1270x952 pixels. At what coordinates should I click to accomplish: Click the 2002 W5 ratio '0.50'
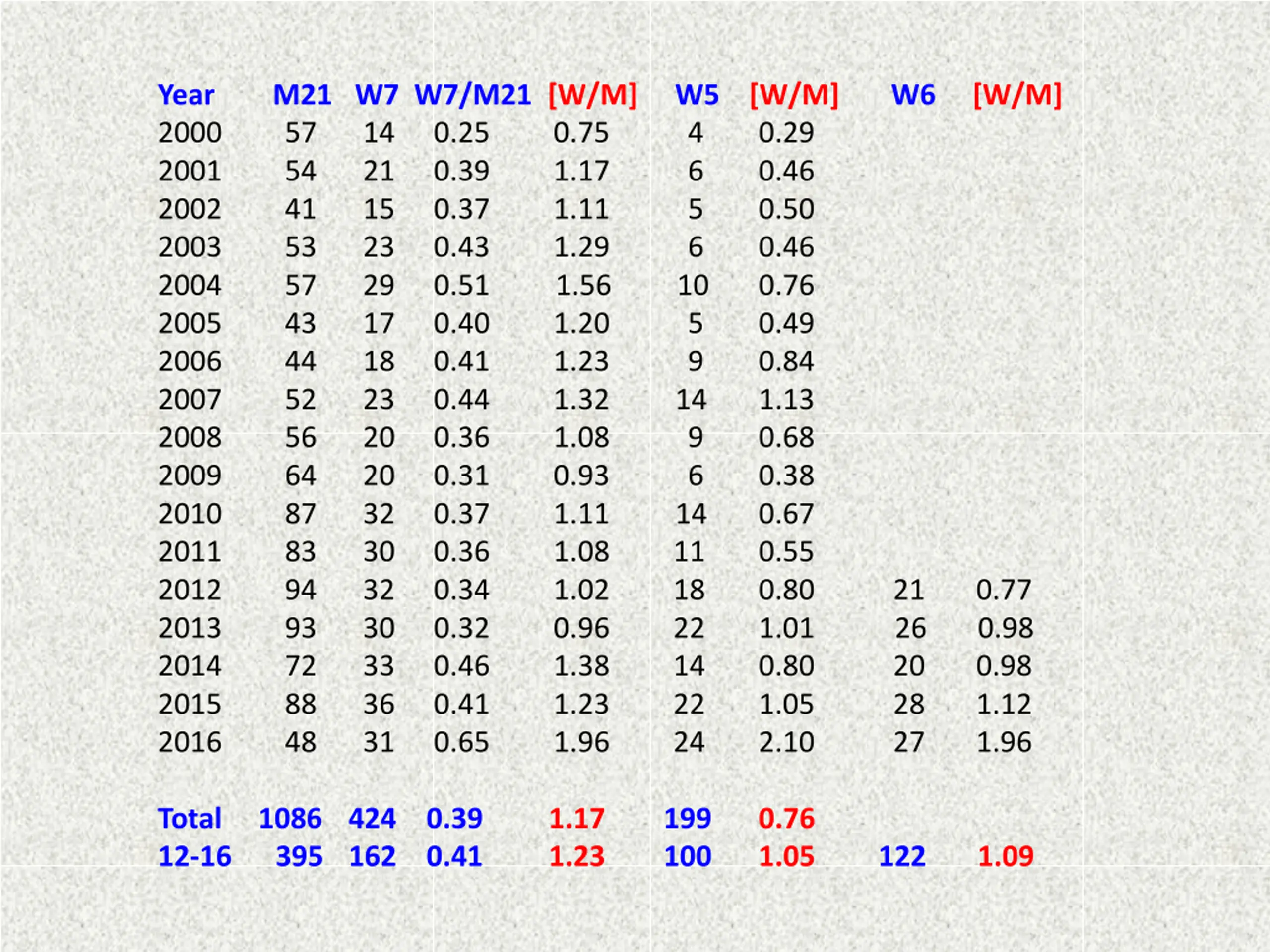click(x=787, y=209)
